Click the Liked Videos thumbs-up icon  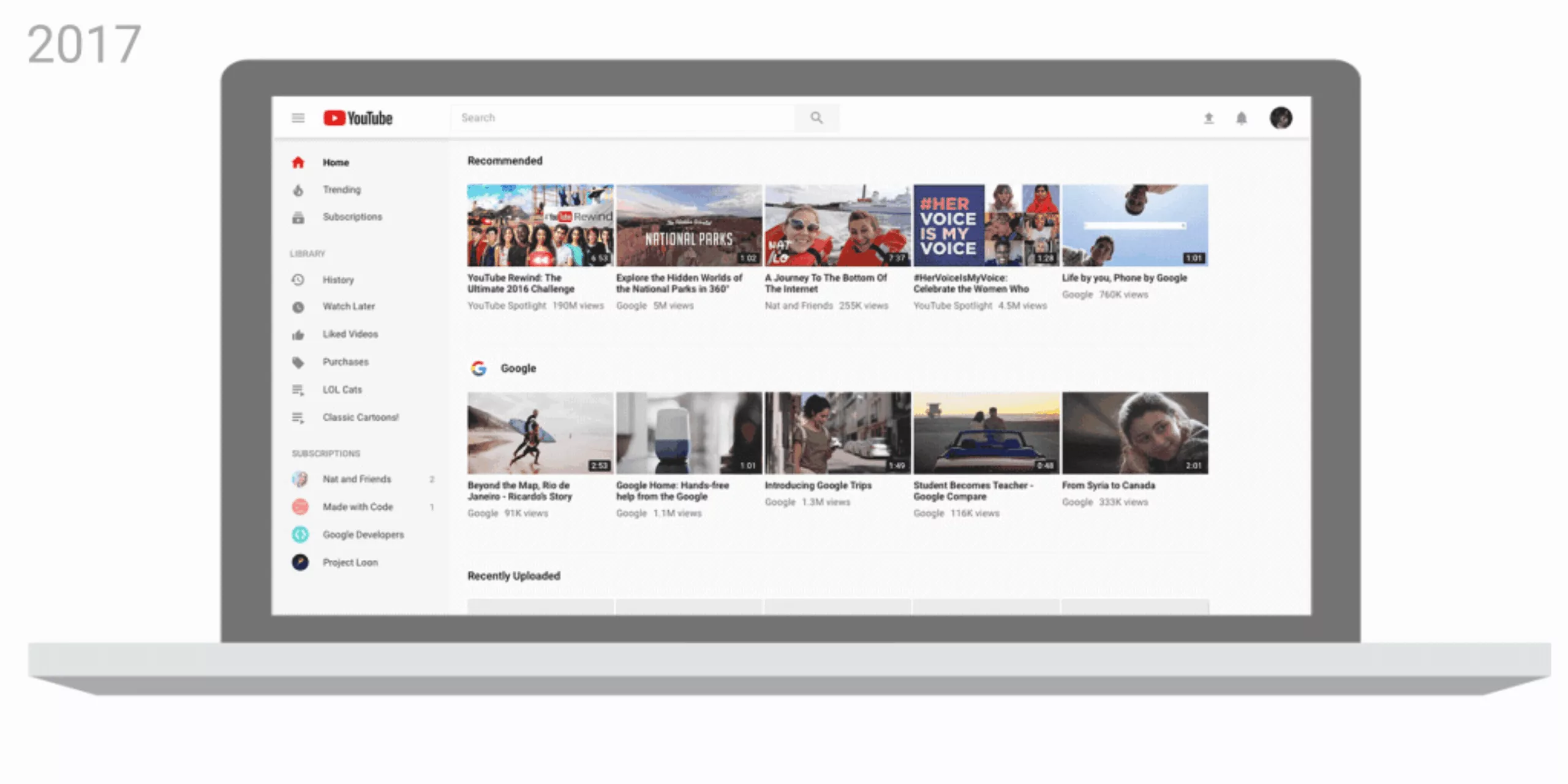[298, 334]
